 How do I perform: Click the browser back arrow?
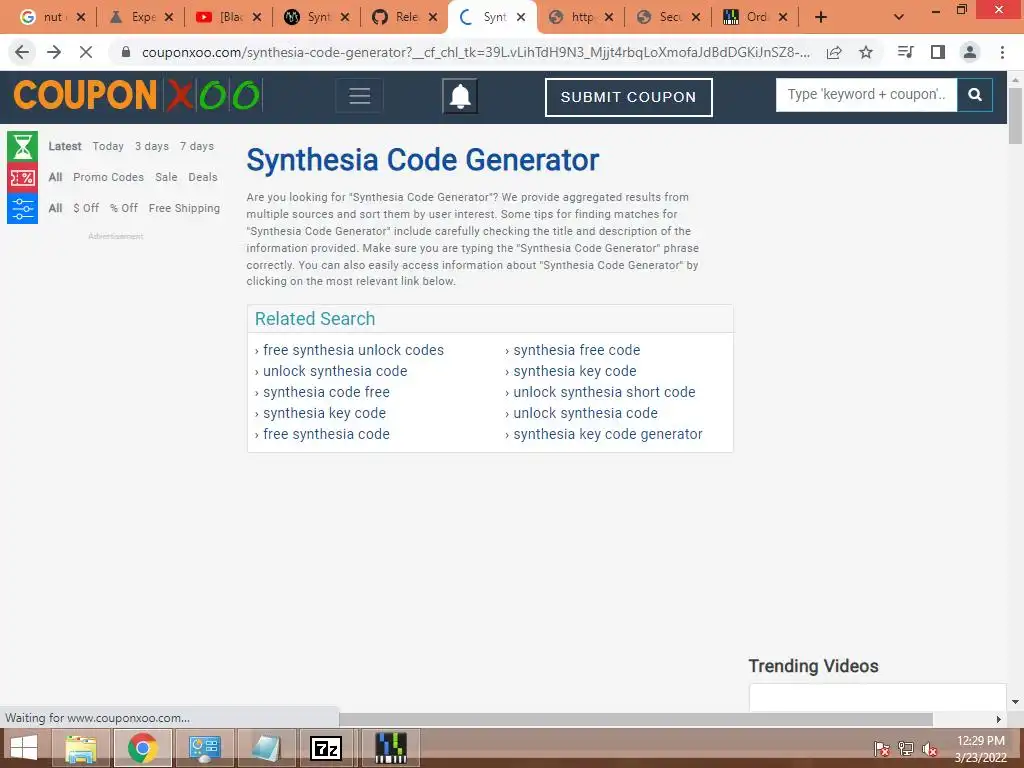click(22, 52)
